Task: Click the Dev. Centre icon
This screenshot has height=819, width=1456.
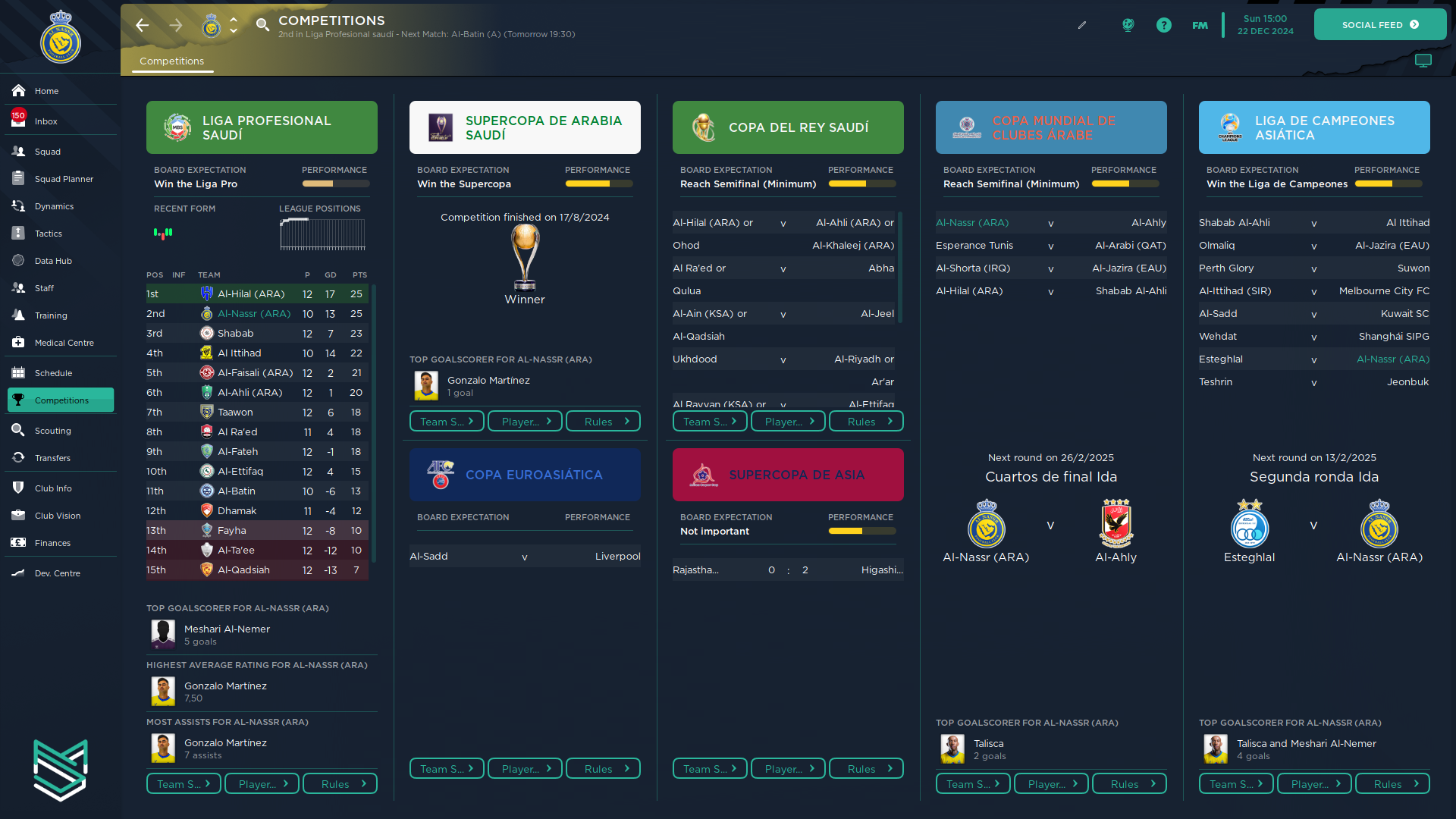Action: [19, 573]
